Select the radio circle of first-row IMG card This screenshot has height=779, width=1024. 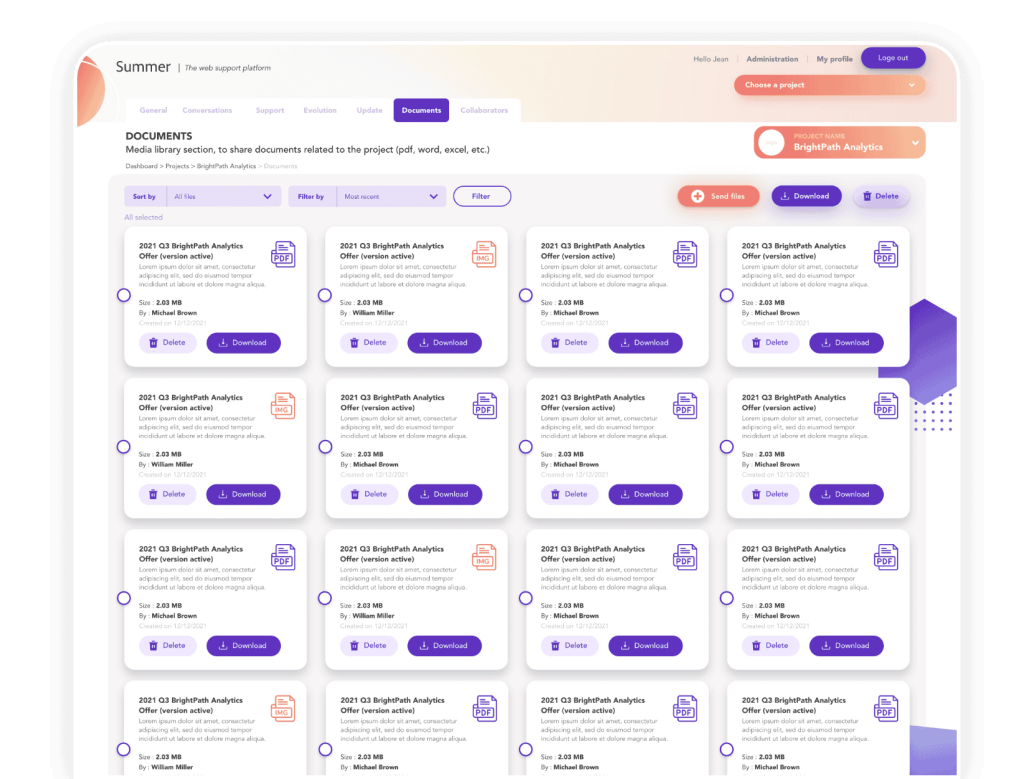pyautogui.click(x=325, y=295)
